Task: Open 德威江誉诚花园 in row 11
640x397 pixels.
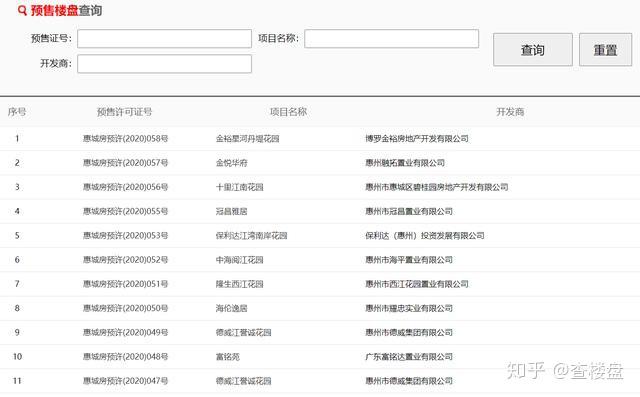Action: pyautogui.click(x=244, y=381)
